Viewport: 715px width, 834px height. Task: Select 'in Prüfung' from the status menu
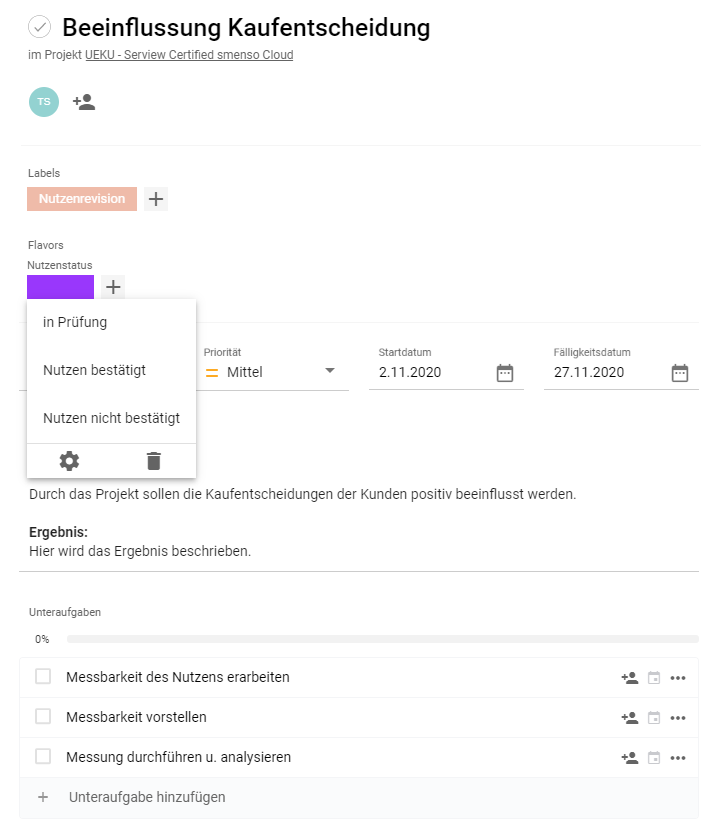[75, 322]
